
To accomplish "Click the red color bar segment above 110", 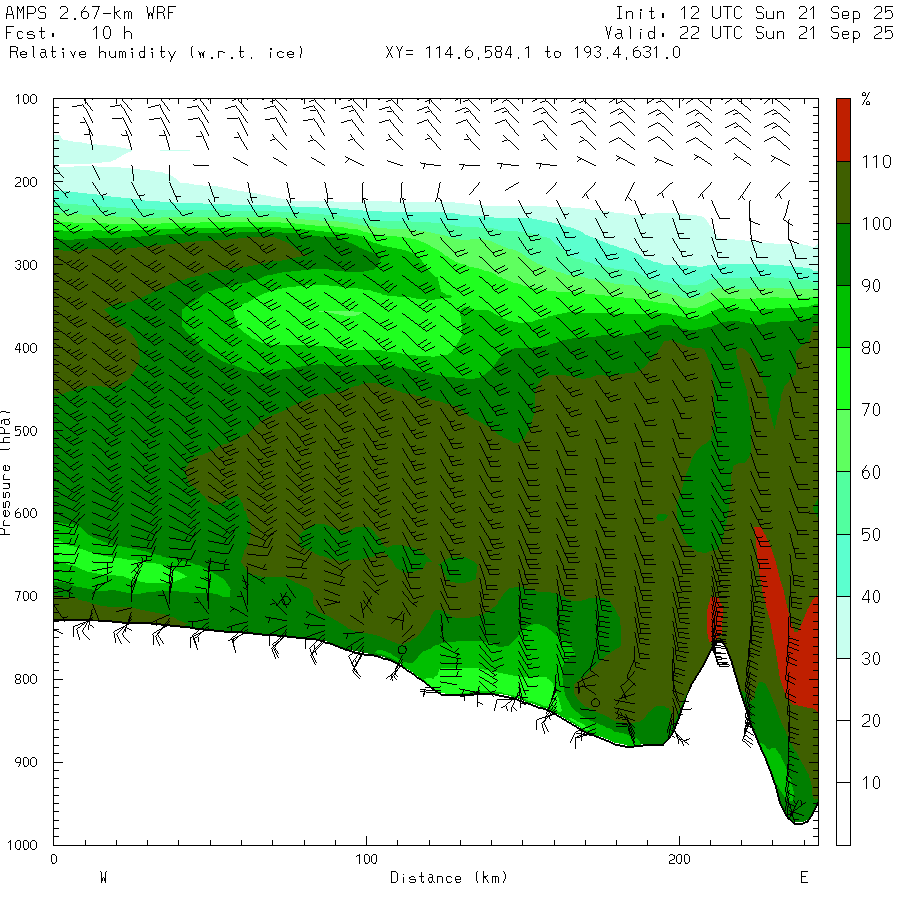I will (843, 130).
